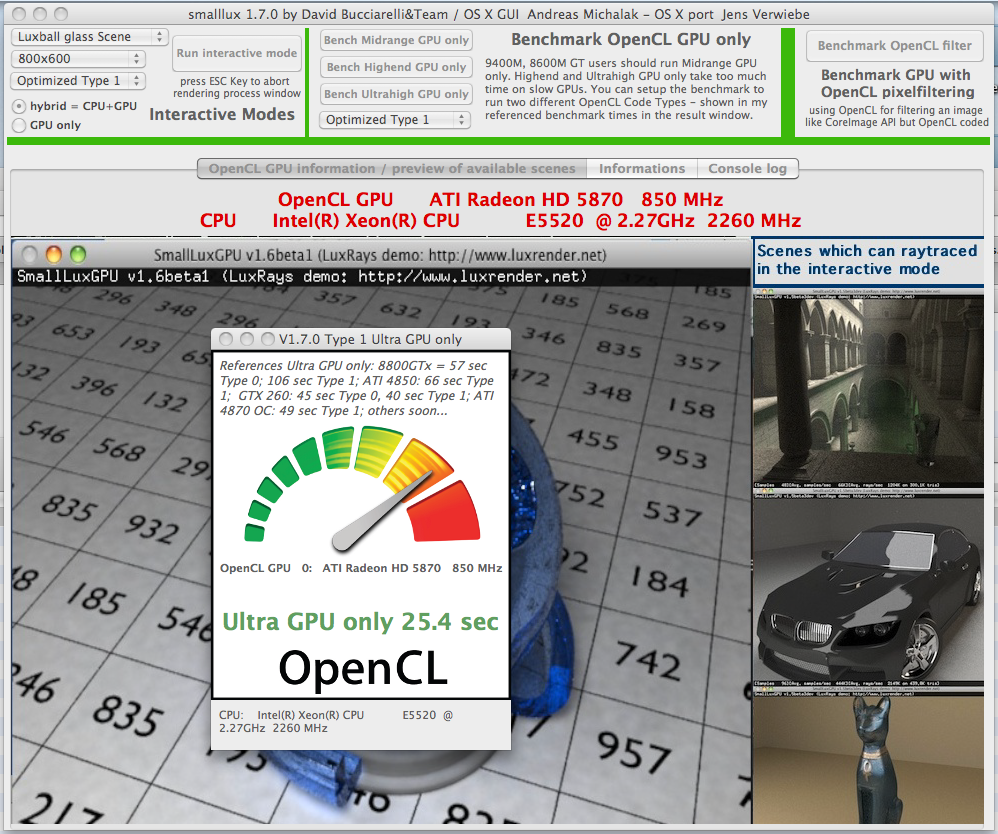Click the large OpenCL logo text
The height and width of the screenshot is (834, 998).
pyautogui.click(x=363, y=668)
